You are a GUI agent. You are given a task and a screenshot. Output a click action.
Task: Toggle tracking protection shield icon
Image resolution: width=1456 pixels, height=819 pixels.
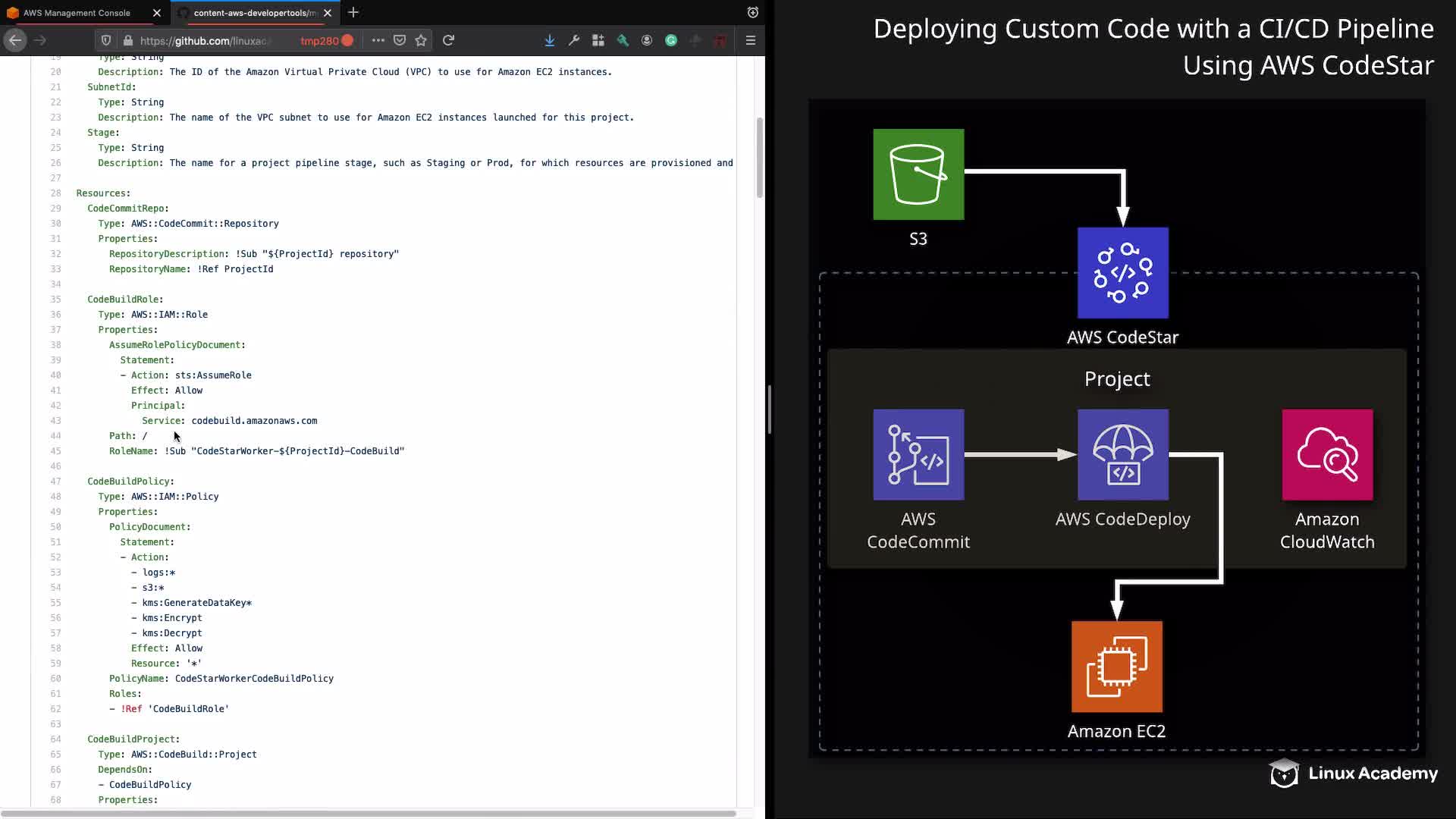click(x=106, y=40)
